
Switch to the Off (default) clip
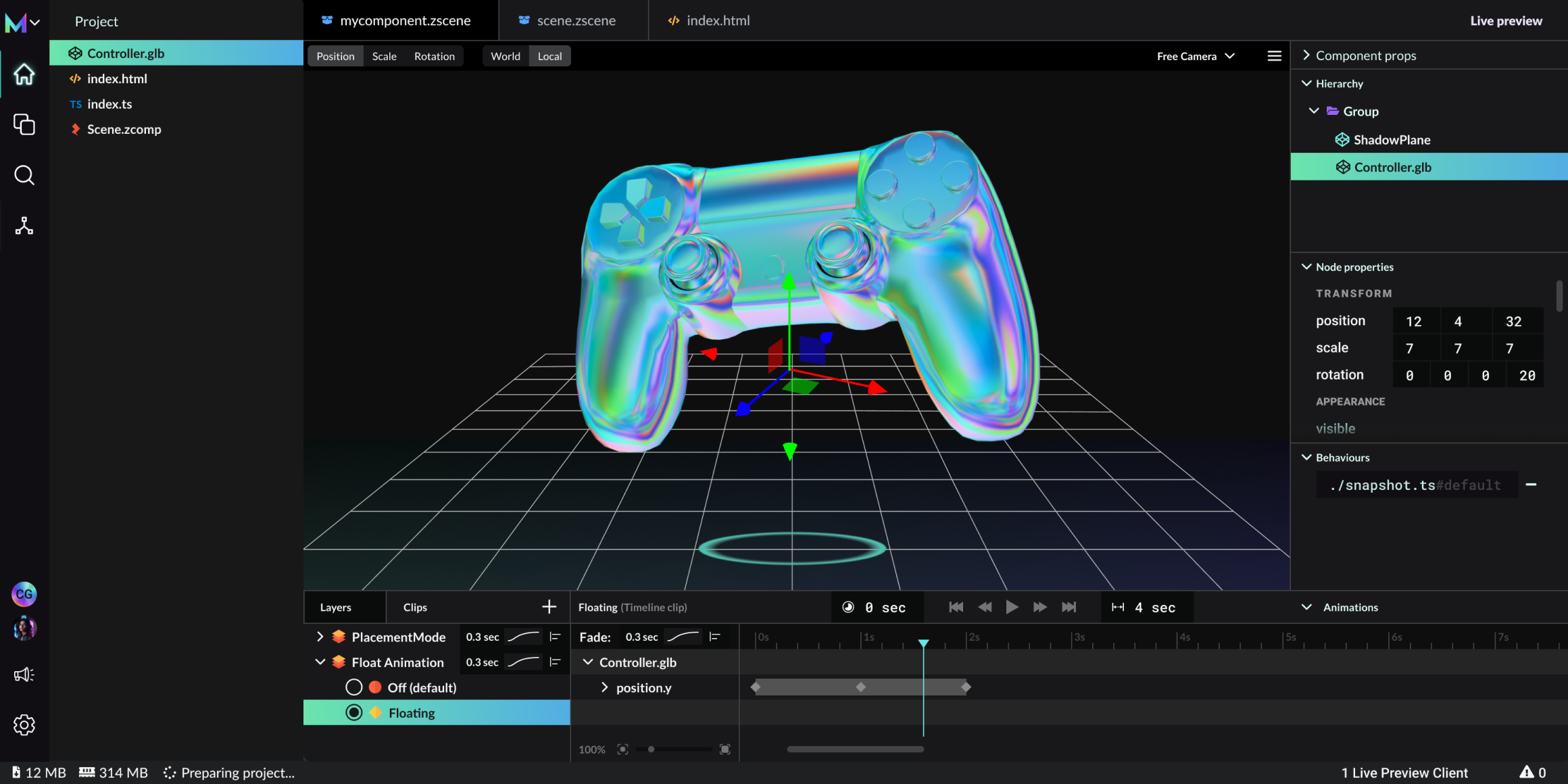point(354,687)
